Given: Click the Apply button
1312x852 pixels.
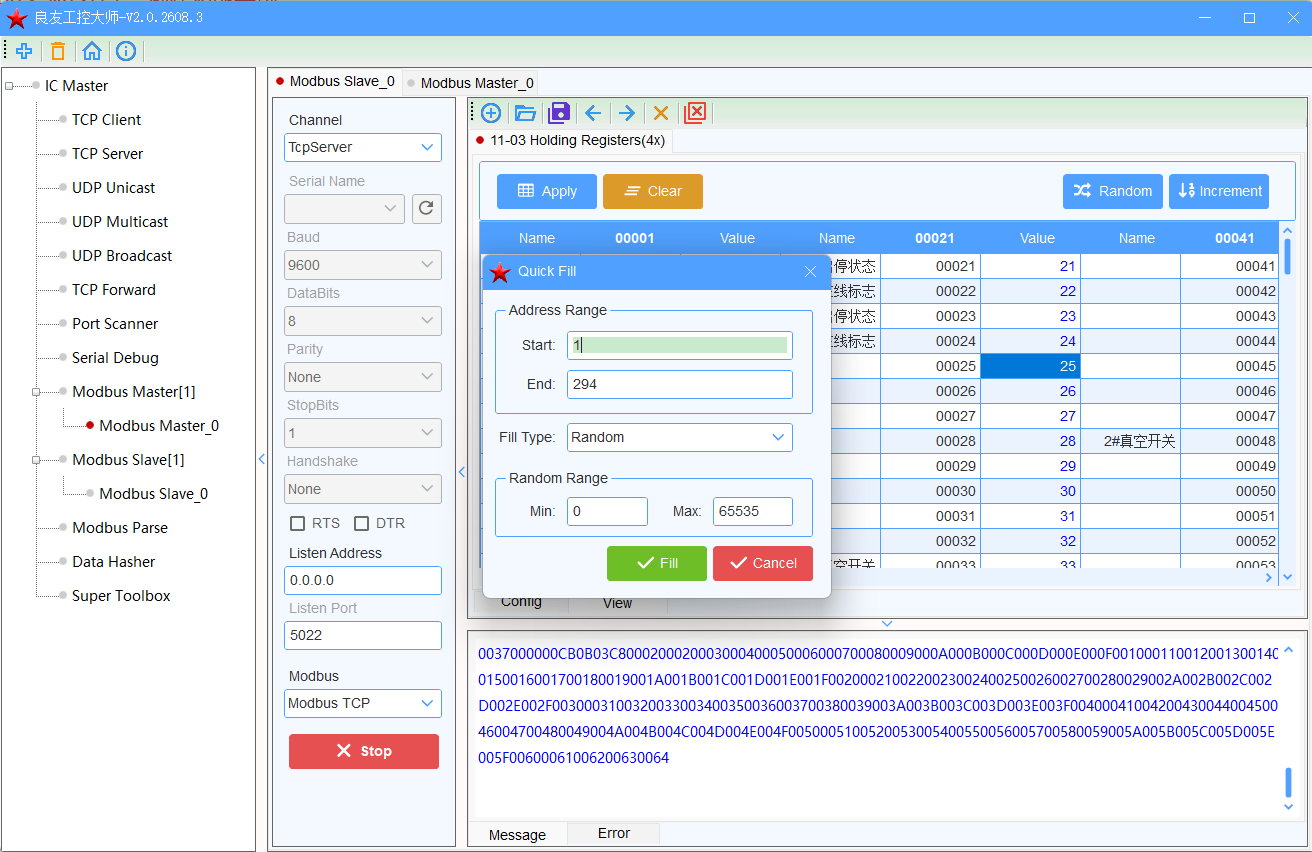Looking at the screenshot, I should tap(547, 191).
